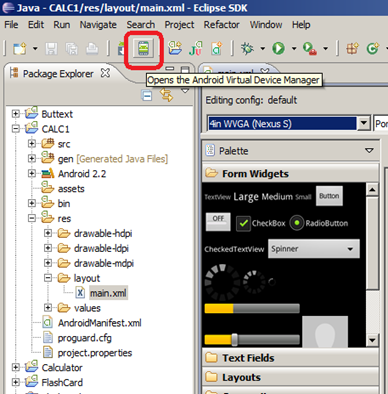Expand the drawable-ldpi folder
Screen dimensions: 388x394
point(48,248)
